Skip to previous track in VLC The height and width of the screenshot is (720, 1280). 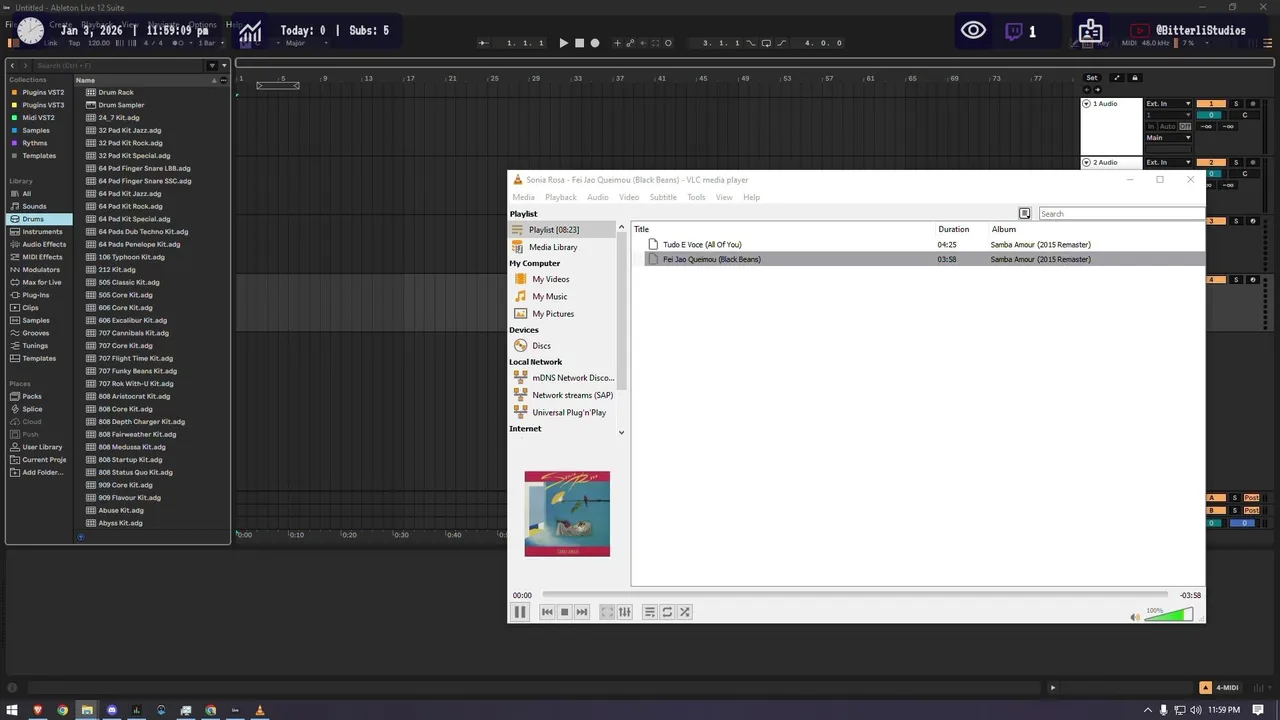[547, 612]
